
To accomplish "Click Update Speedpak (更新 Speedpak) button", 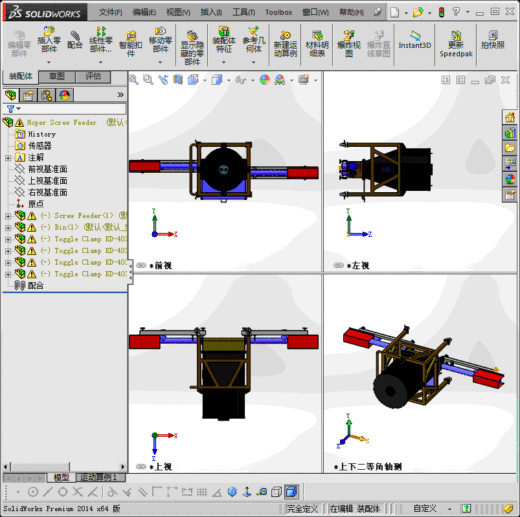I will click(456, 44).
